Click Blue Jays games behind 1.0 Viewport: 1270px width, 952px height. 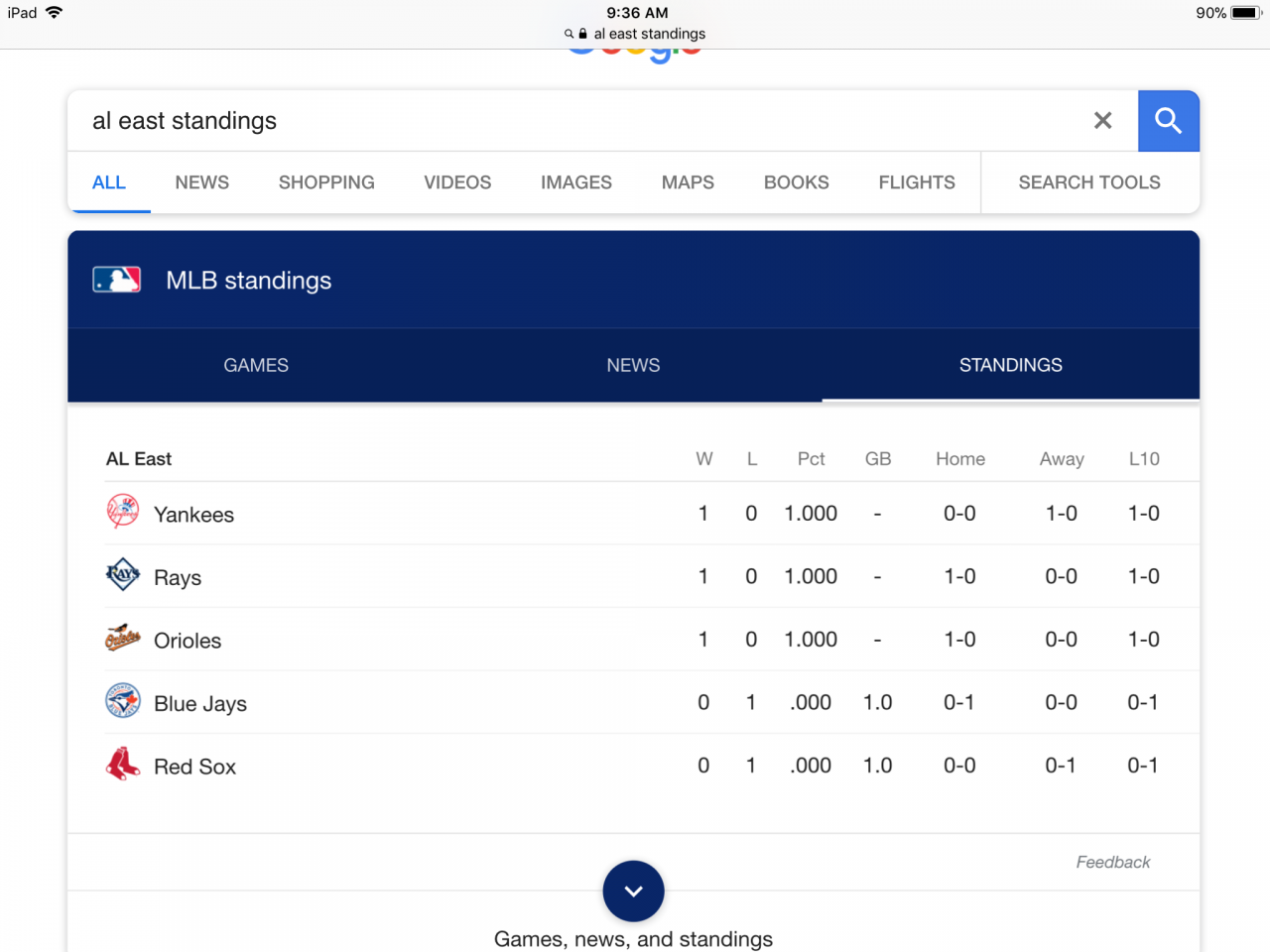(878, 703)
